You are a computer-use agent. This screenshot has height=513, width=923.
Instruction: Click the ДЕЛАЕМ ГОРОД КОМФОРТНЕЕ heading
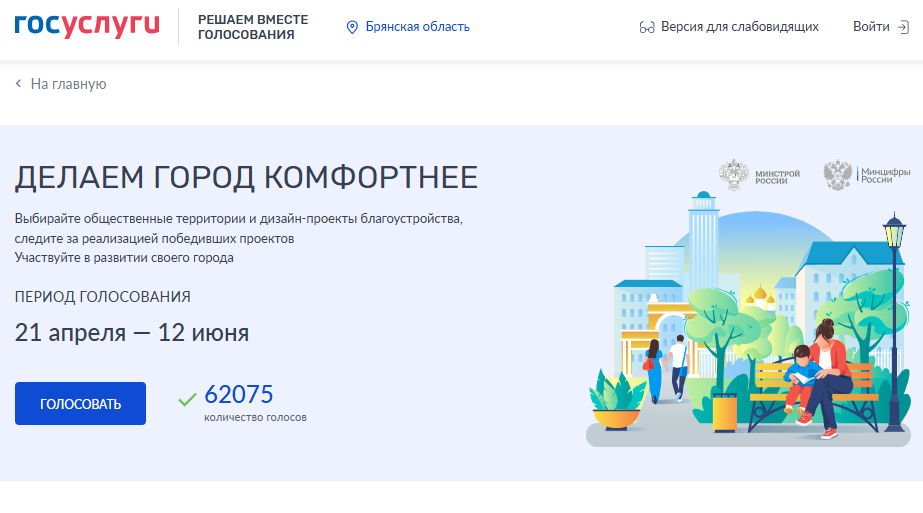tap(246, 177)
